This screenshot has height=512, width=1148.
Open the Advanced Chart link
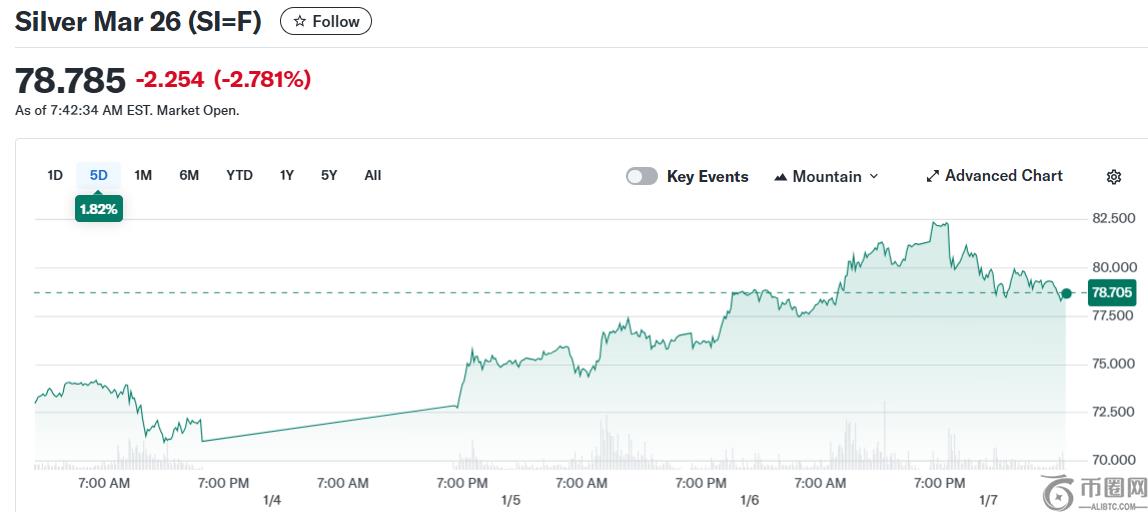tap(994, 176)
